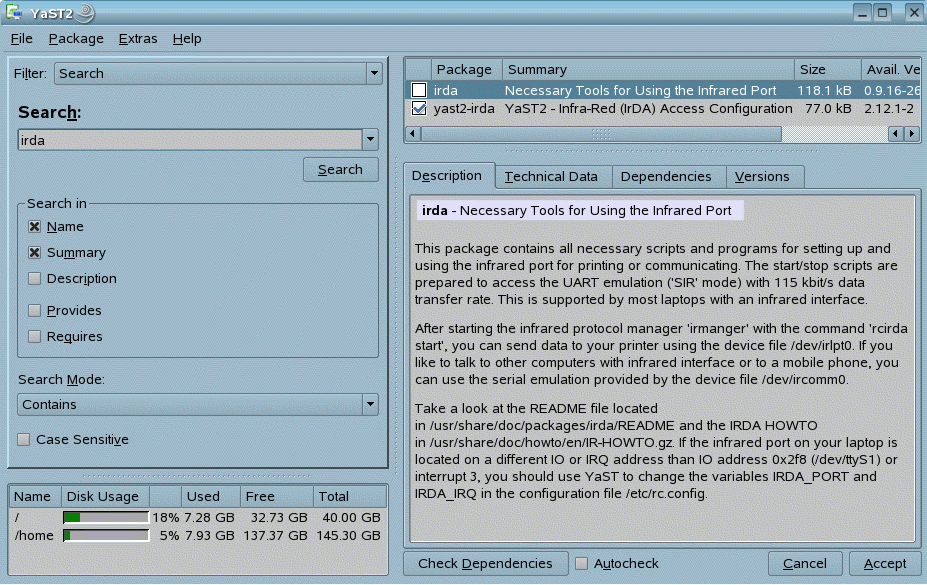
Task: Close the YaST2 window
Action: pos(914,12)
